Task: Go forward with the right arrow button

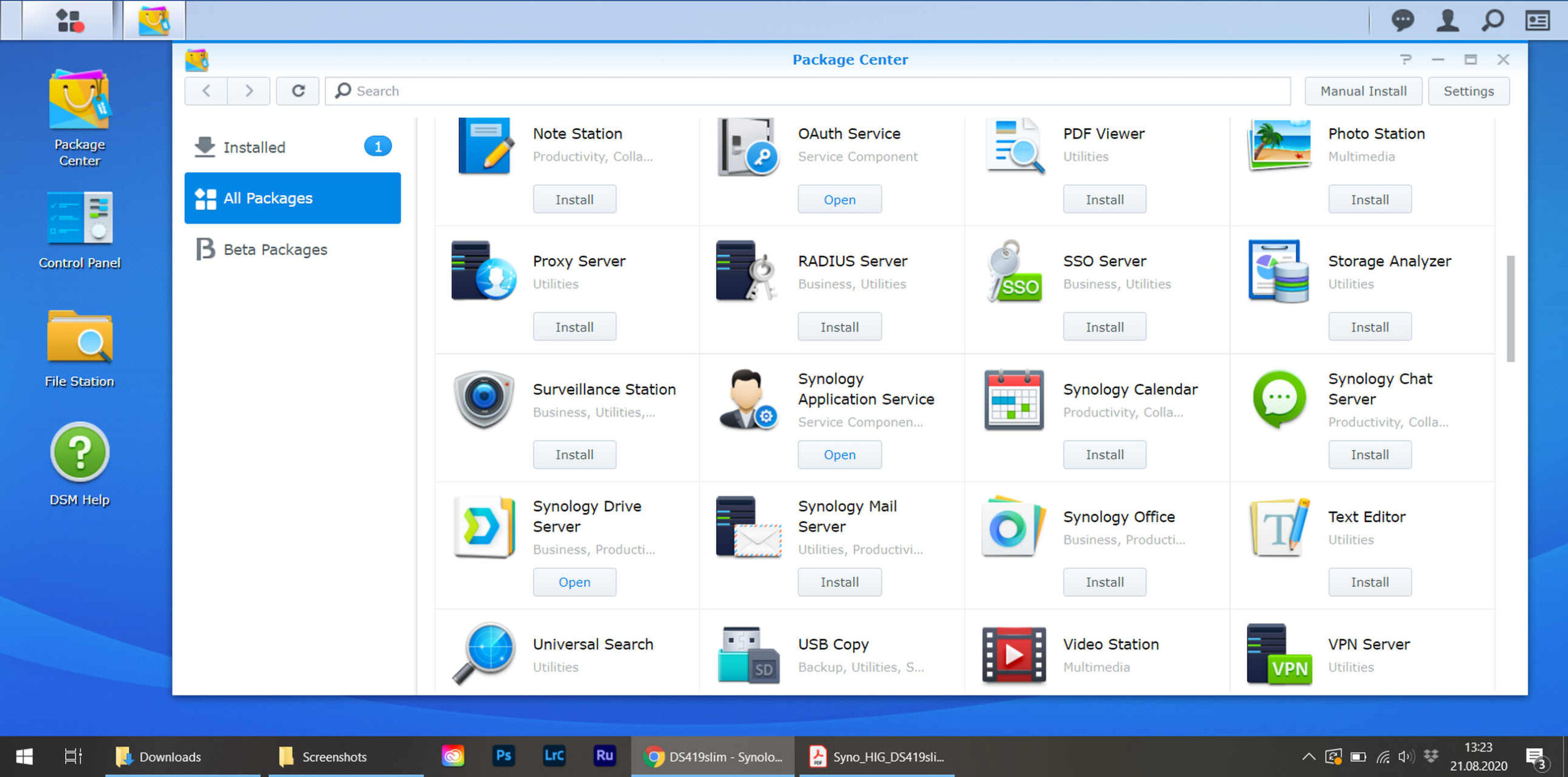Action: click(249, 91)
